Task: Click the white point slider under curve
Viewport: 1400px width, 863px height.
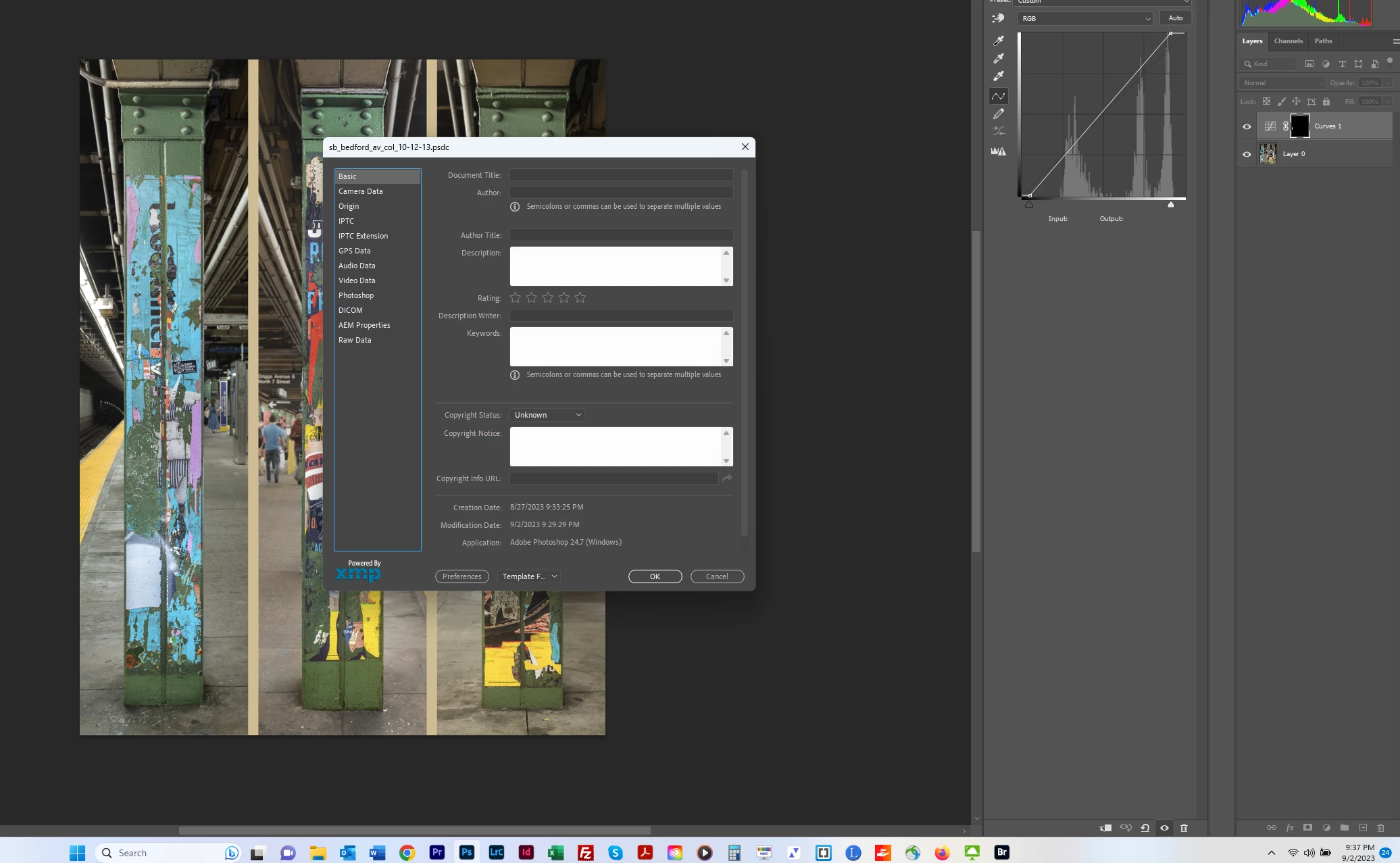Action: tap(1171, 204)
